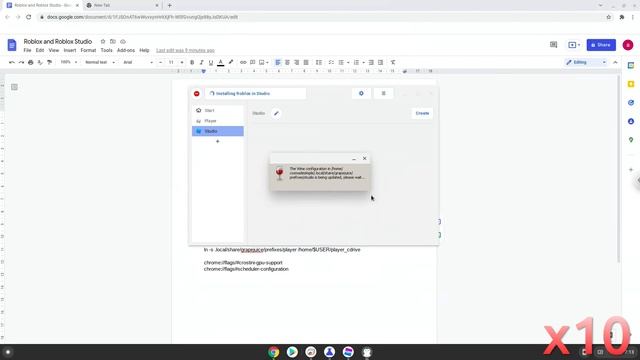Open the Editing mode dropdown

point(586,62)
